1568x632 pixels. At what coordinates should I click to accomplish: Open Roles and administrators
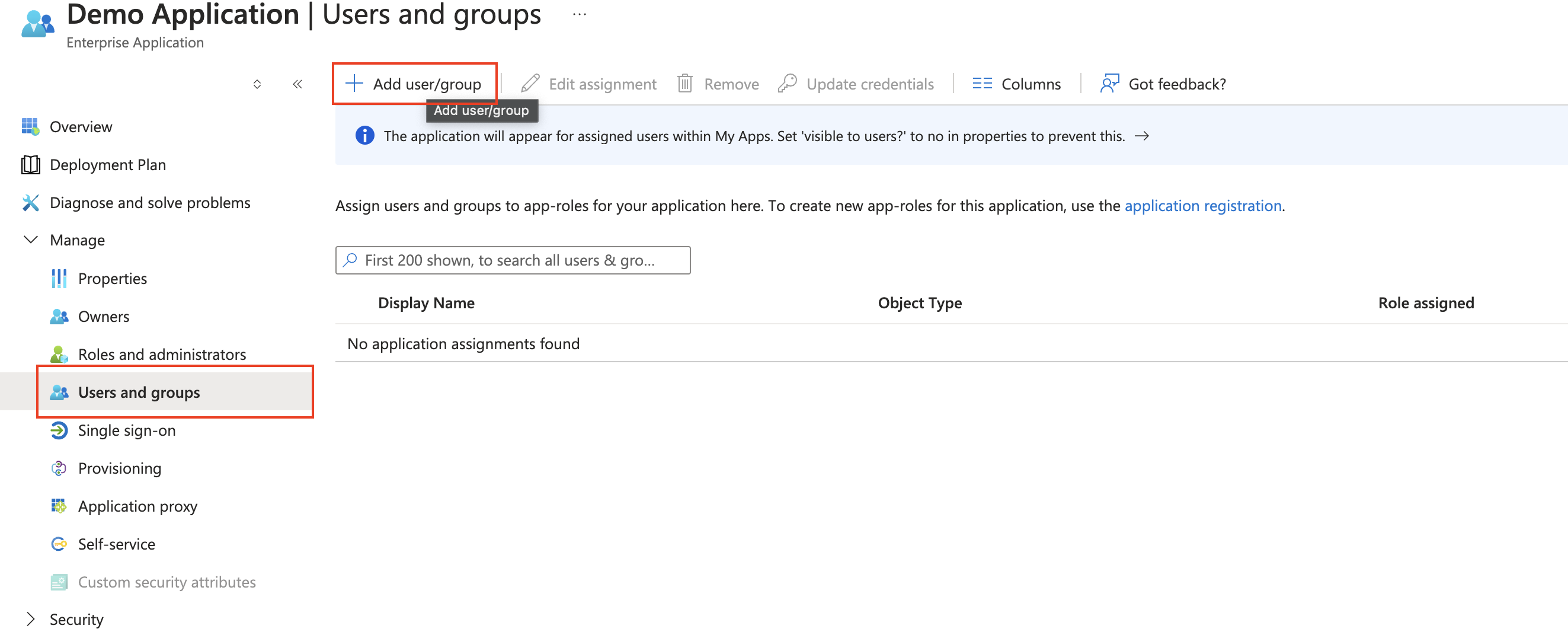point(162,355)
